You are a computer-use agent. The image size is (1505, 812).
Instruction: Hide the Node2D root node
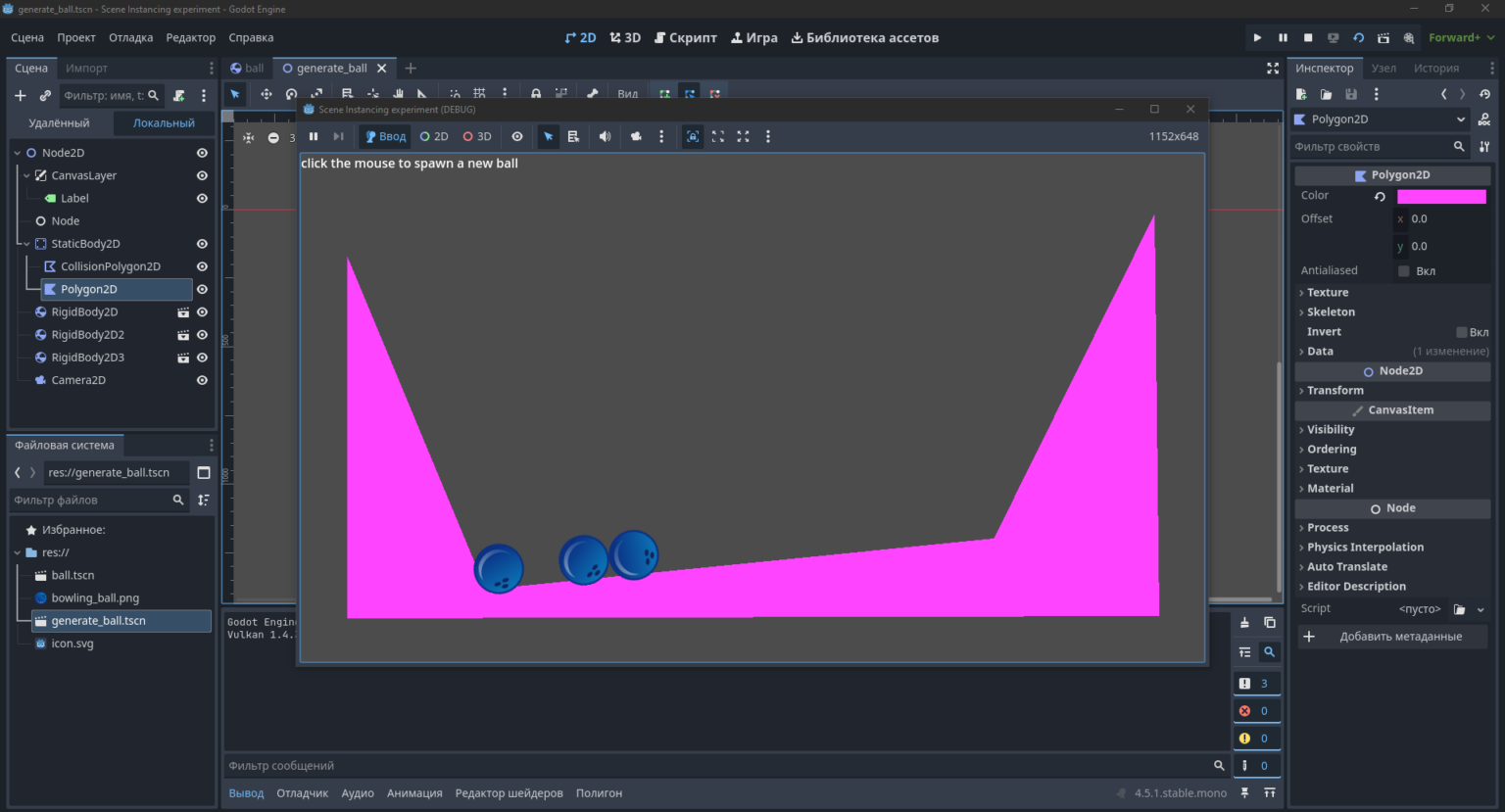coord(202,153)
